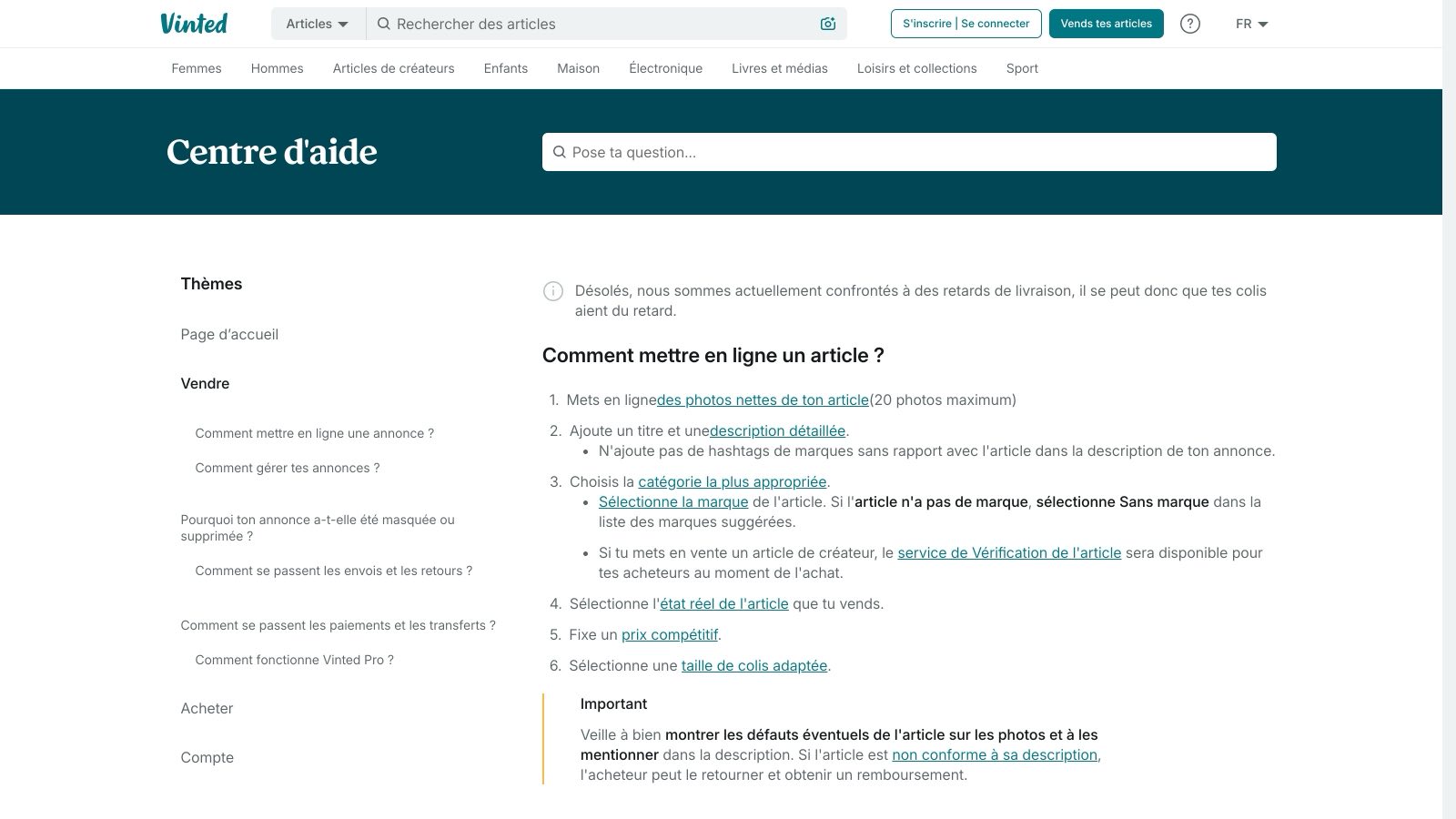Screen dimensions: 1456x819
Task: Click non conforme à sa description link
Action: [995, 755]
